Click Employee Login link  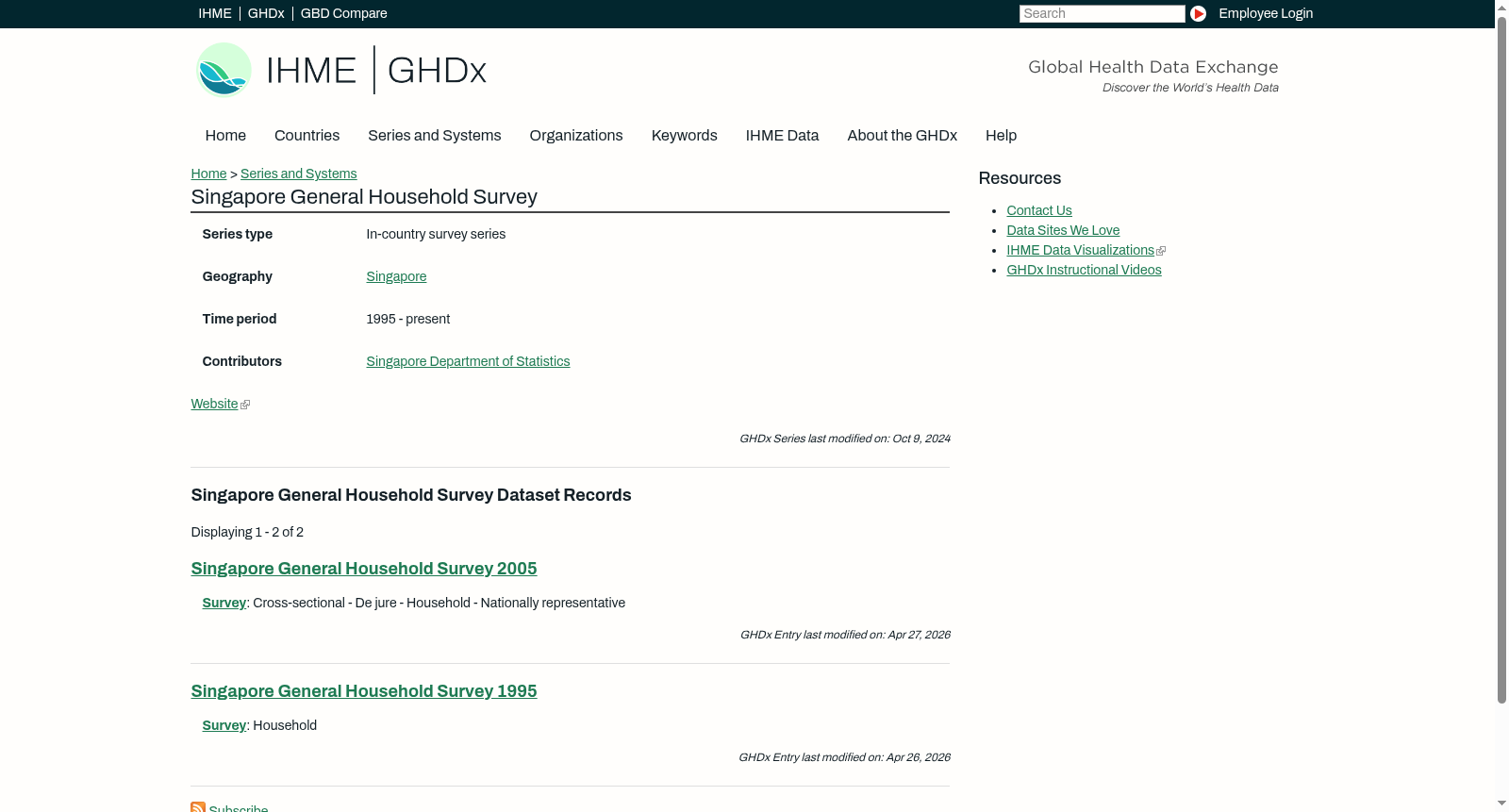click(1266, 13)
